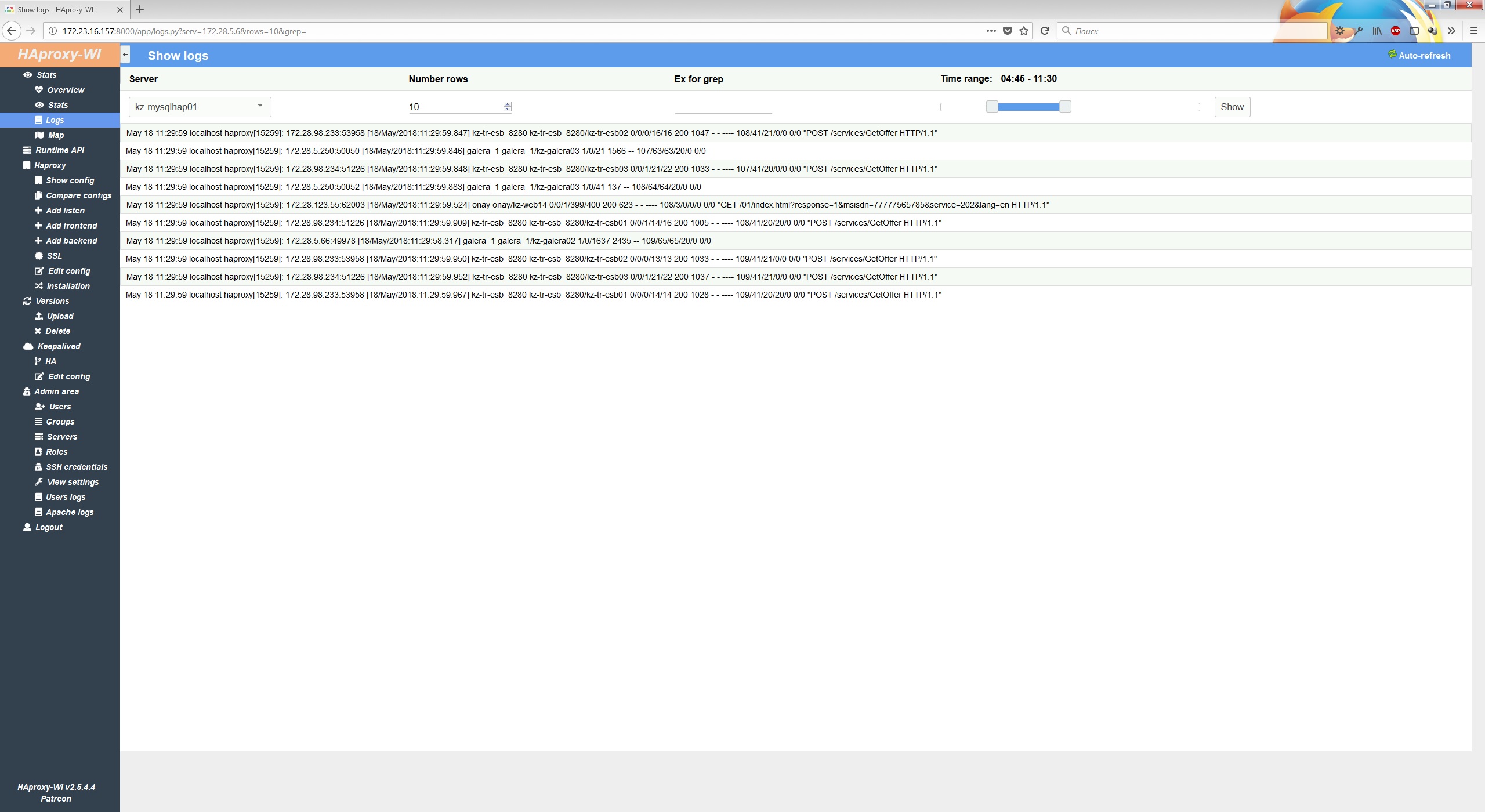Go to Overview in sidebar
1485x812 pixels.
pyautogui.click(x=65, y=90)
